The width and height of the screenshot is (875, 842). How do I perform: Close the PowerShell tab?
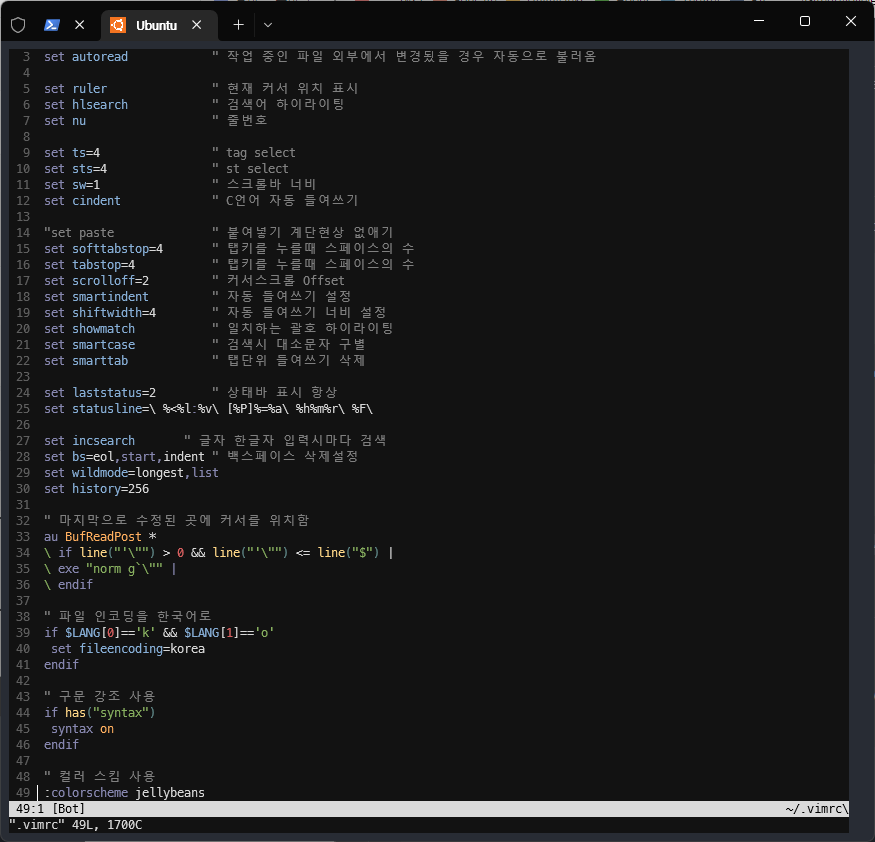pos(79,25)
